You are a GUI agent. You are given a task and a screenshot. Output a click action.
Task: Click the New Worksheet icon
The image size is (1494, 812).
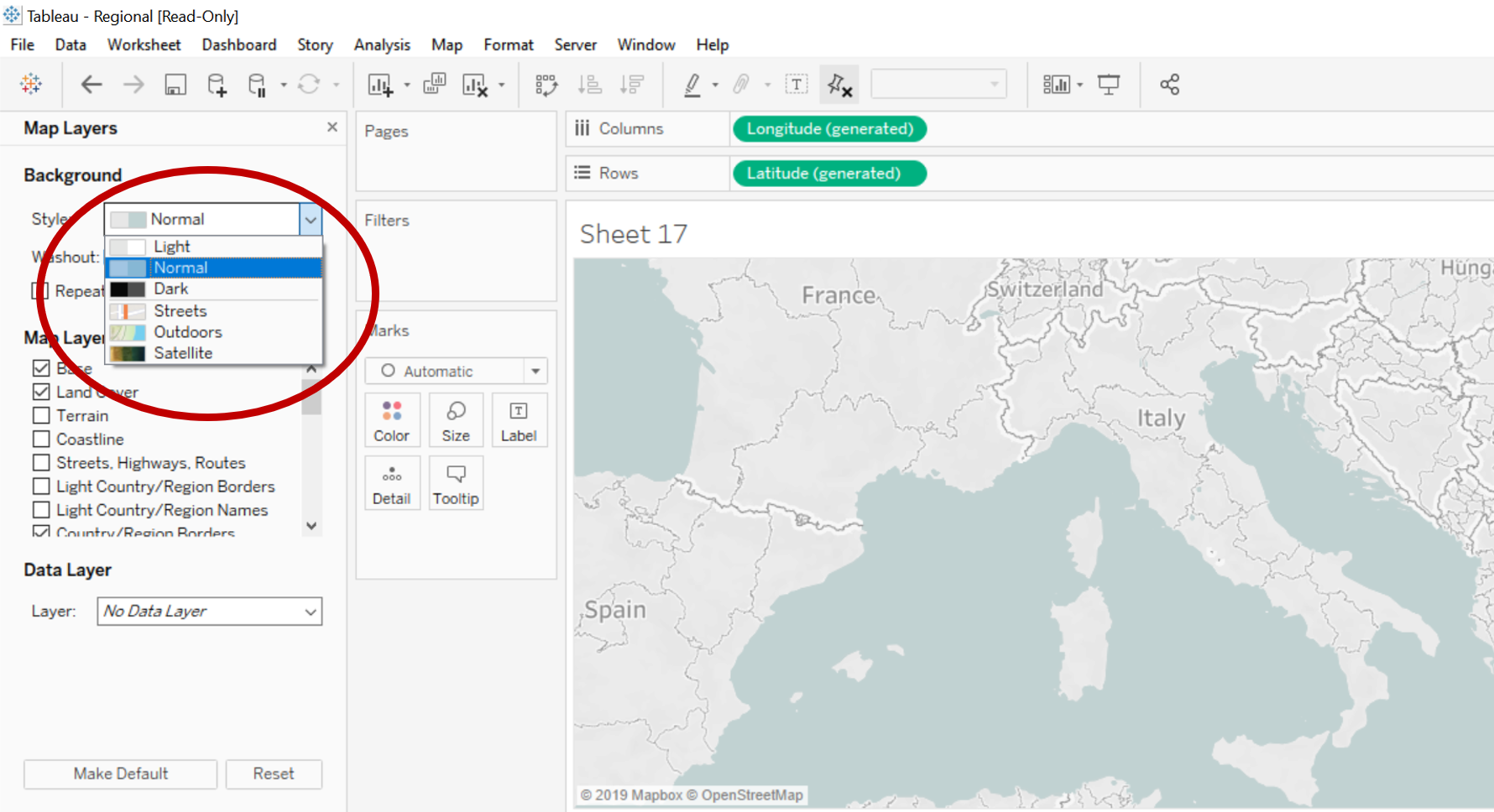(x=380, y=85)
